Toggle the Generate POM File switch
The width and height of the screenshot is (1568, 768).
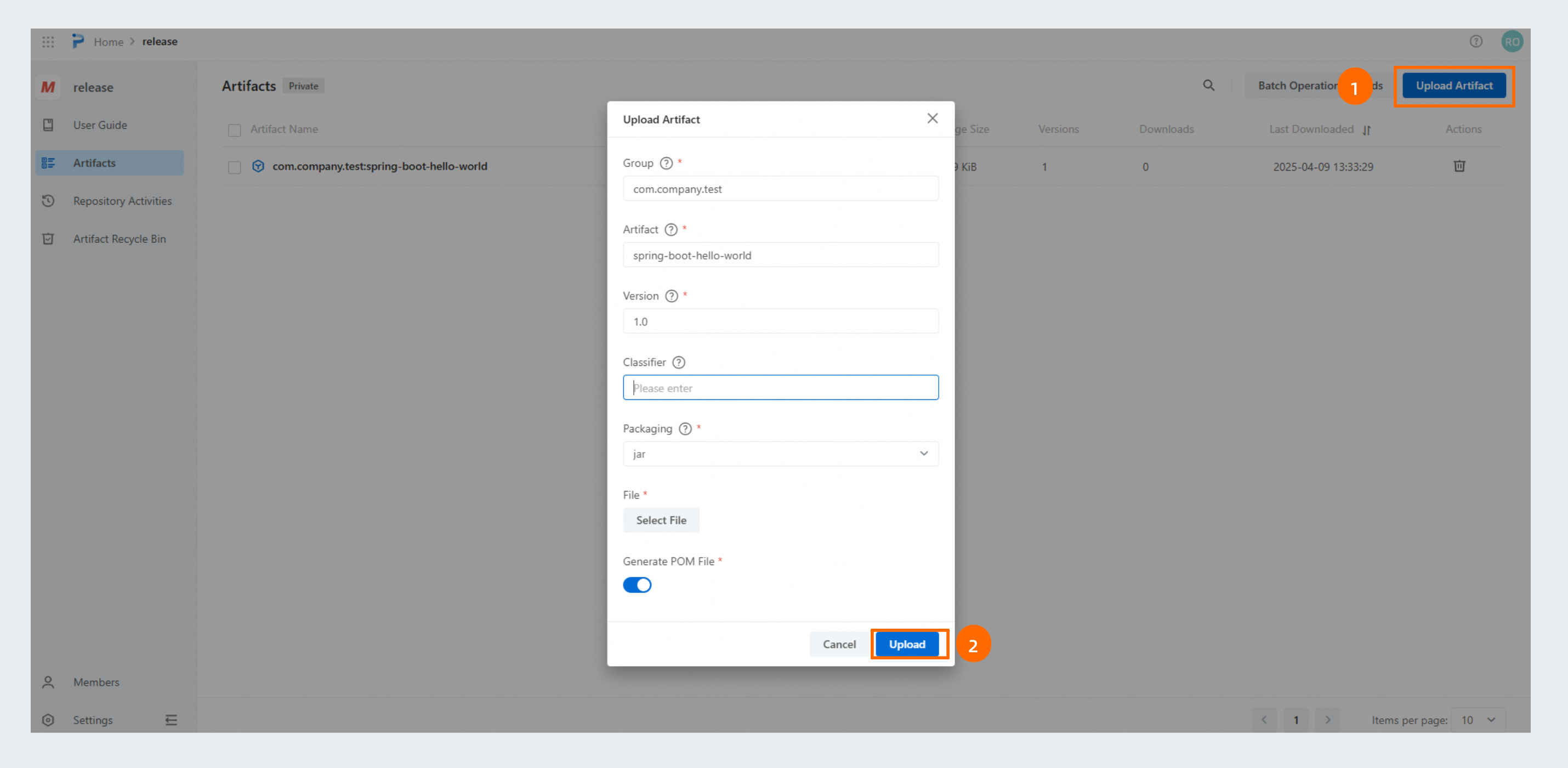(x=637, y=585)
